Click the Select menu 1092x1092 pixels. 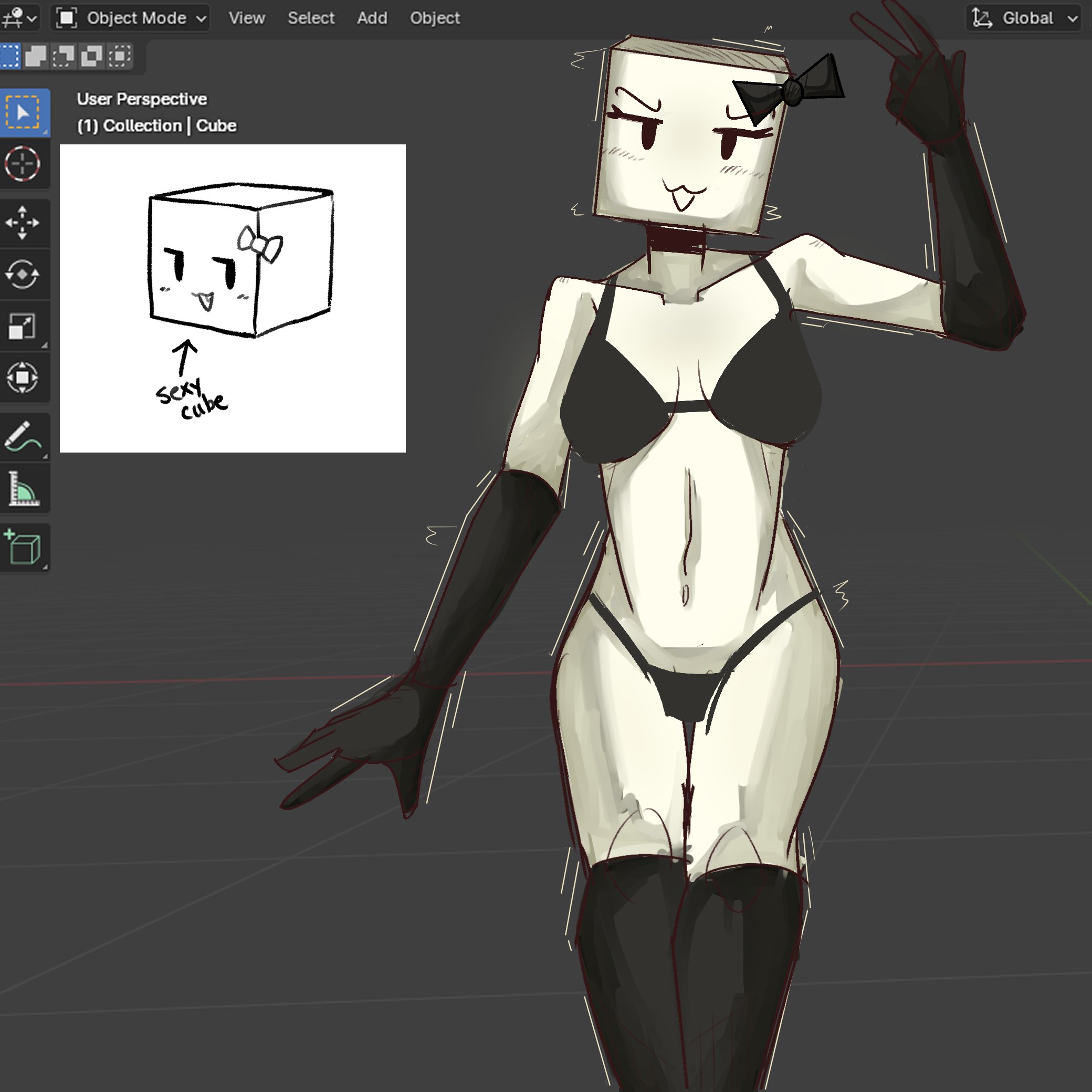pyautogui.click(x=311, y=18)
